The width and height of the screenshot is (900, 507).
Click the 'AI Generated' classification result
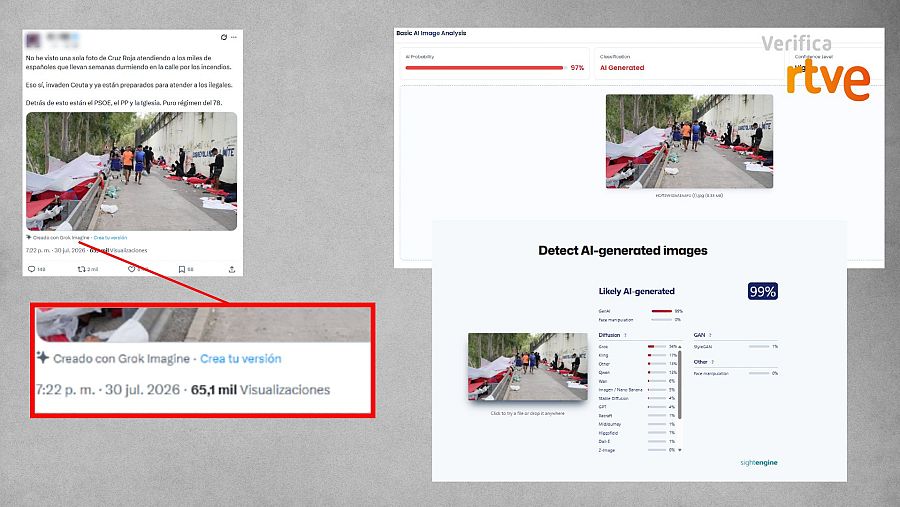(622, 68)
